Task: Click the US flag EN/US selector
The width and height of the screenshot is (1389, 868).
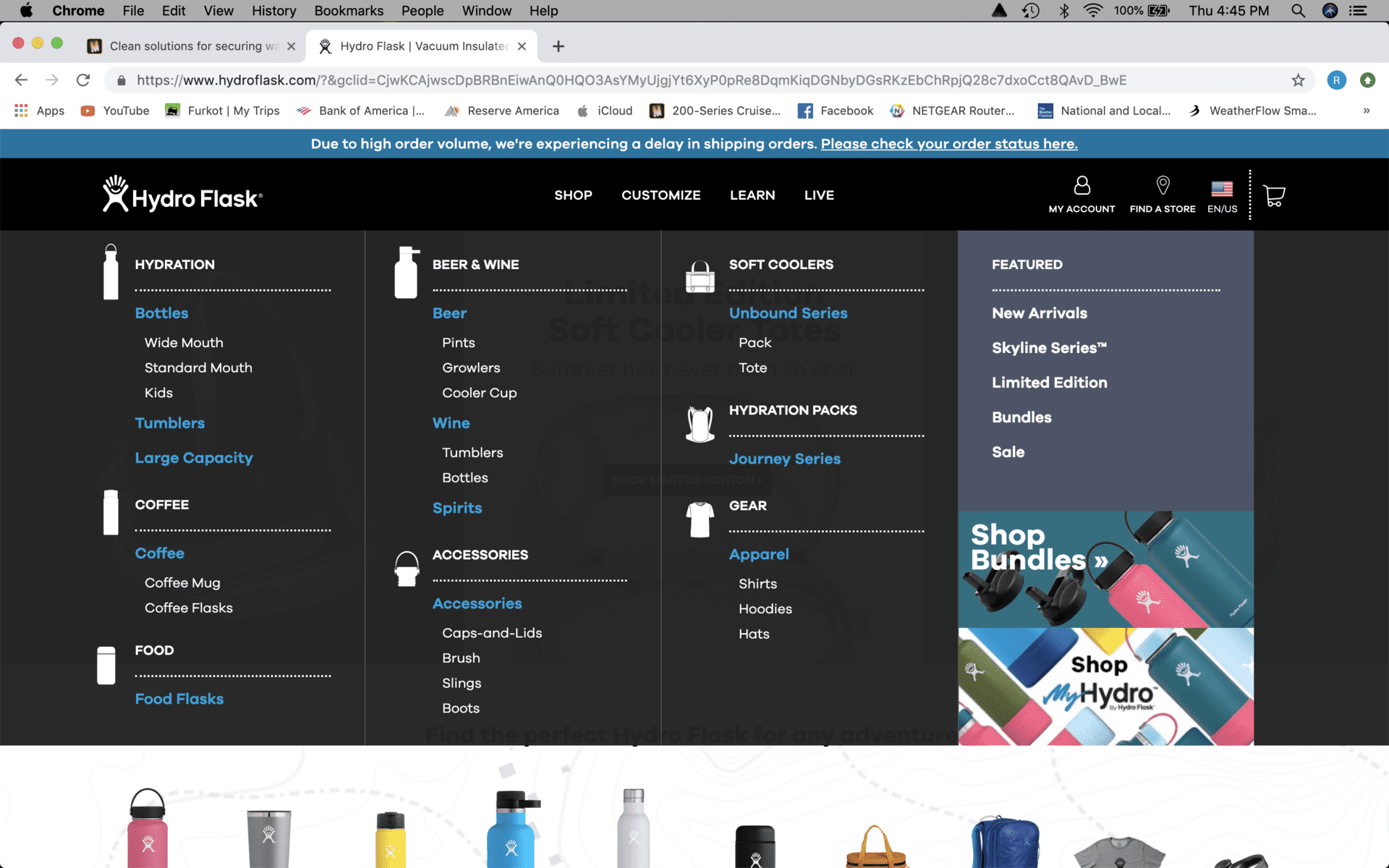Action: coord(1222,196)
